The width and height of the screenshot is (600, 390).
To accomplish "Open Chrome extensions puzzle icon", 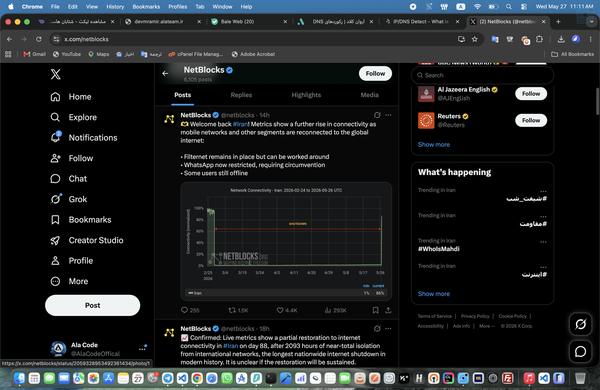I will [539, 39].
